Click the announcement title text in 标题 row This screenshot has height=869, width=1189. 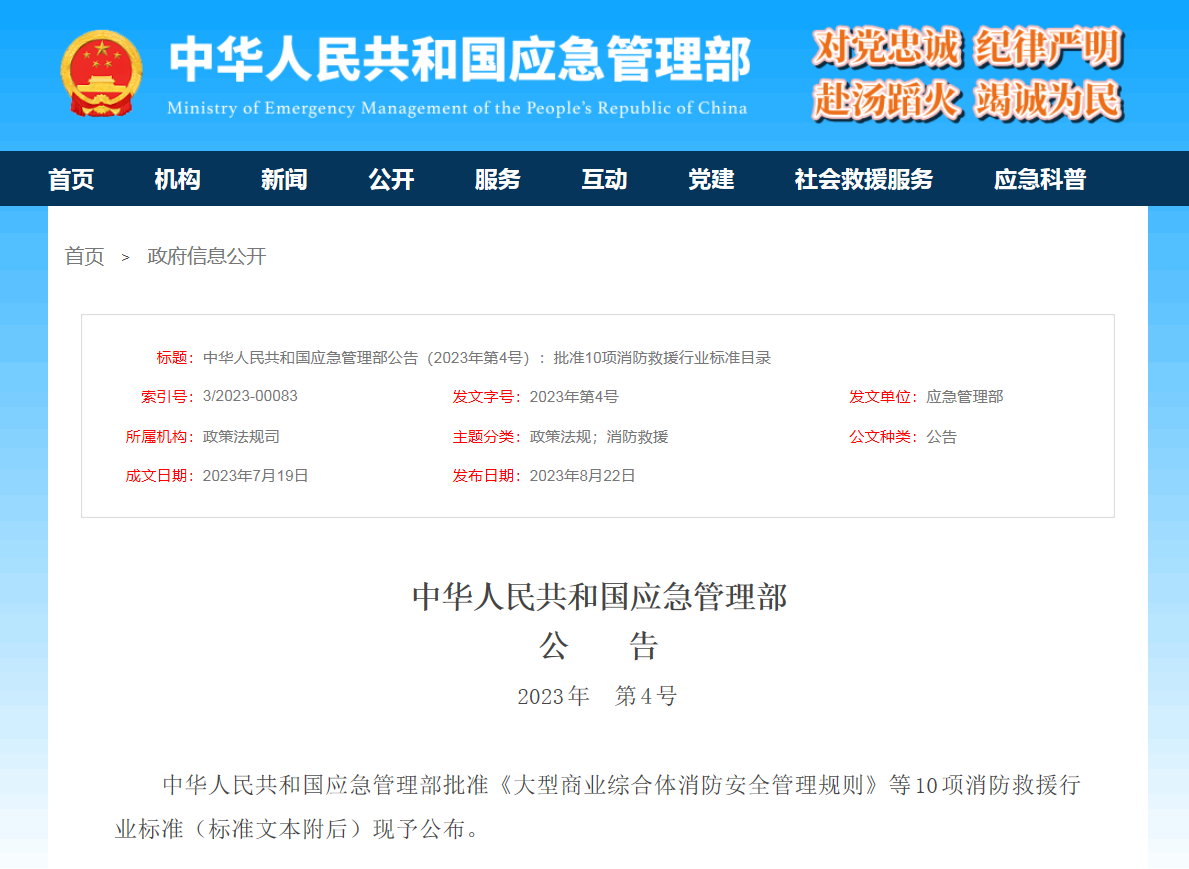[486, 358]
